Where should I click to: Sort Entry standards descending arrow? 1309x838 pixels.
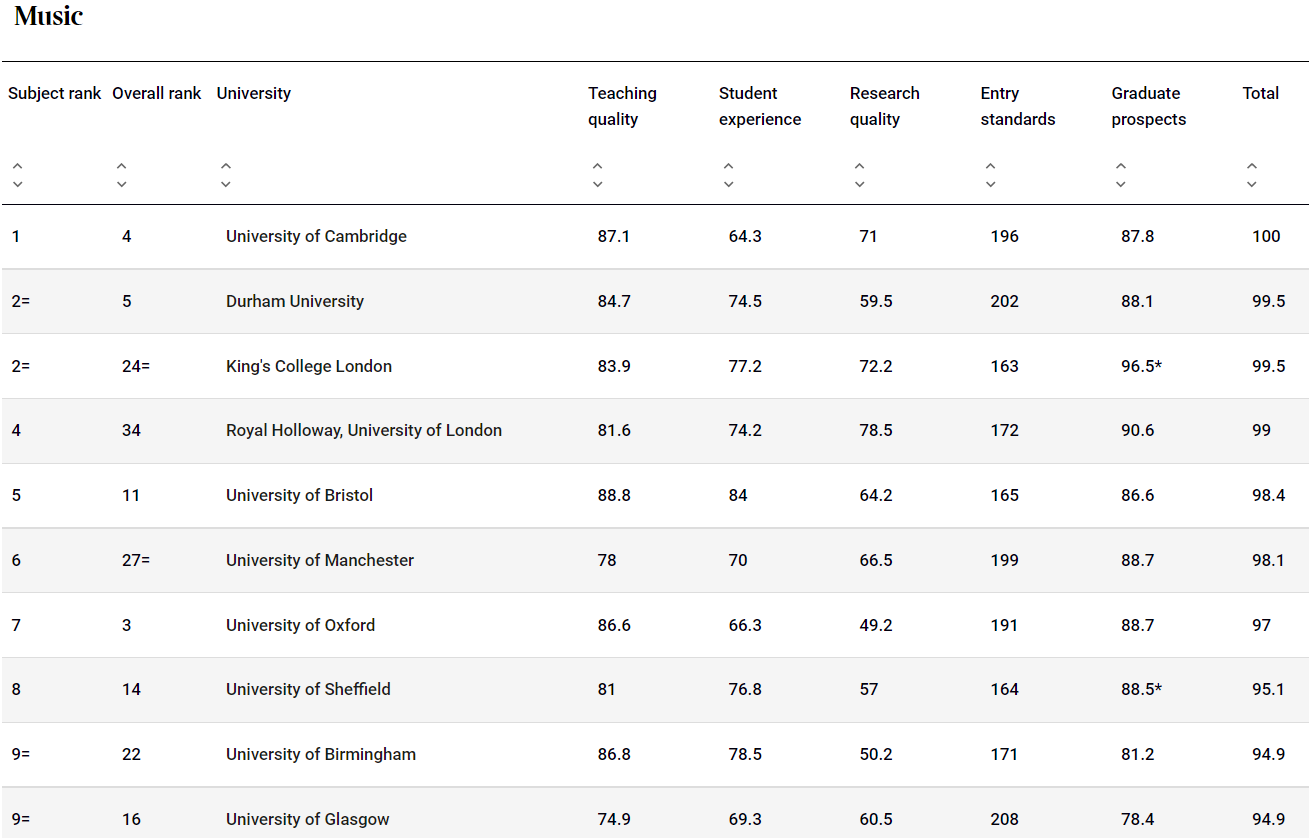pos(990,184)
